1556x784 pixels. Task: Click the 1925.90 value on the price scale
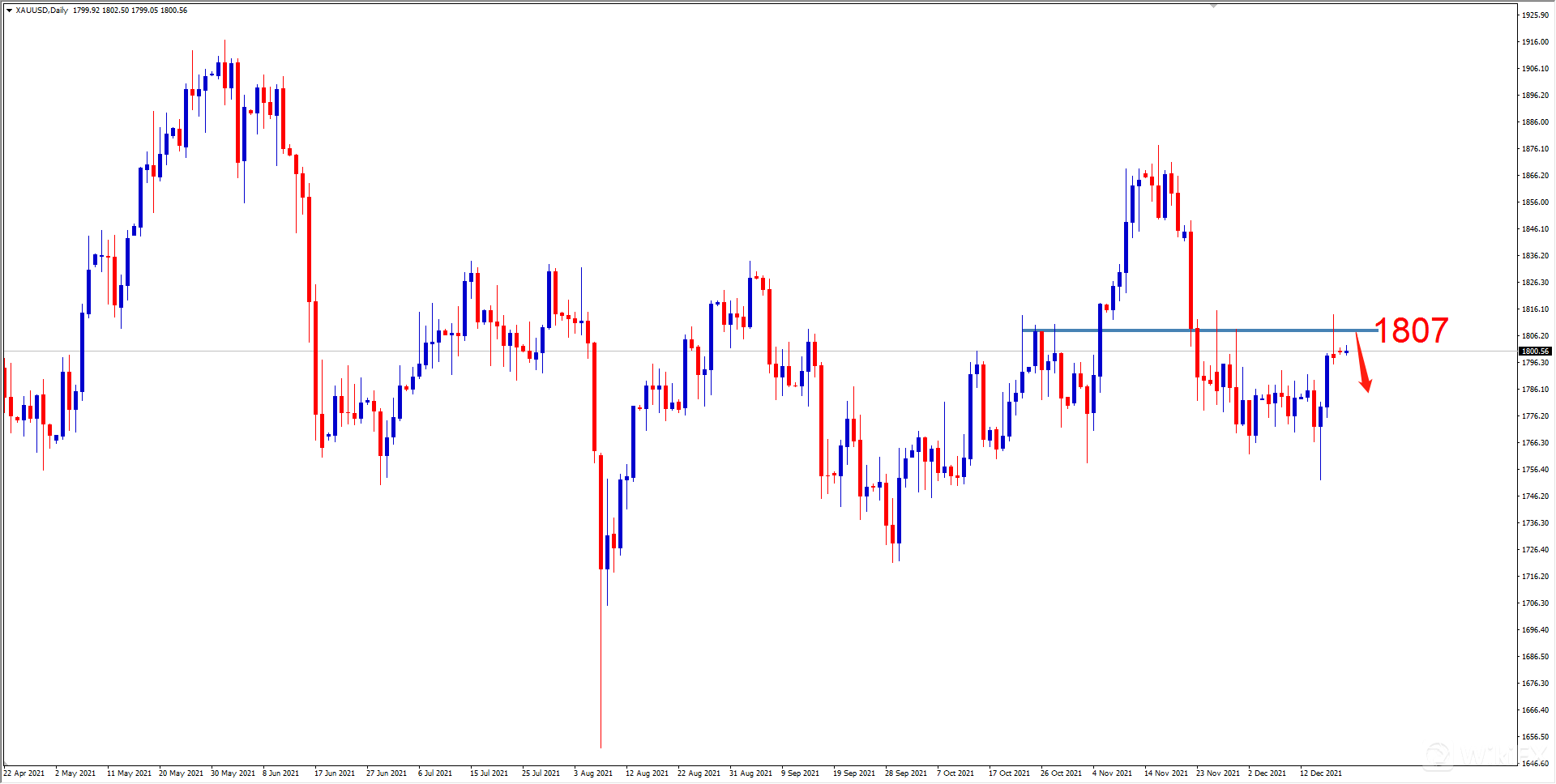1535,14
